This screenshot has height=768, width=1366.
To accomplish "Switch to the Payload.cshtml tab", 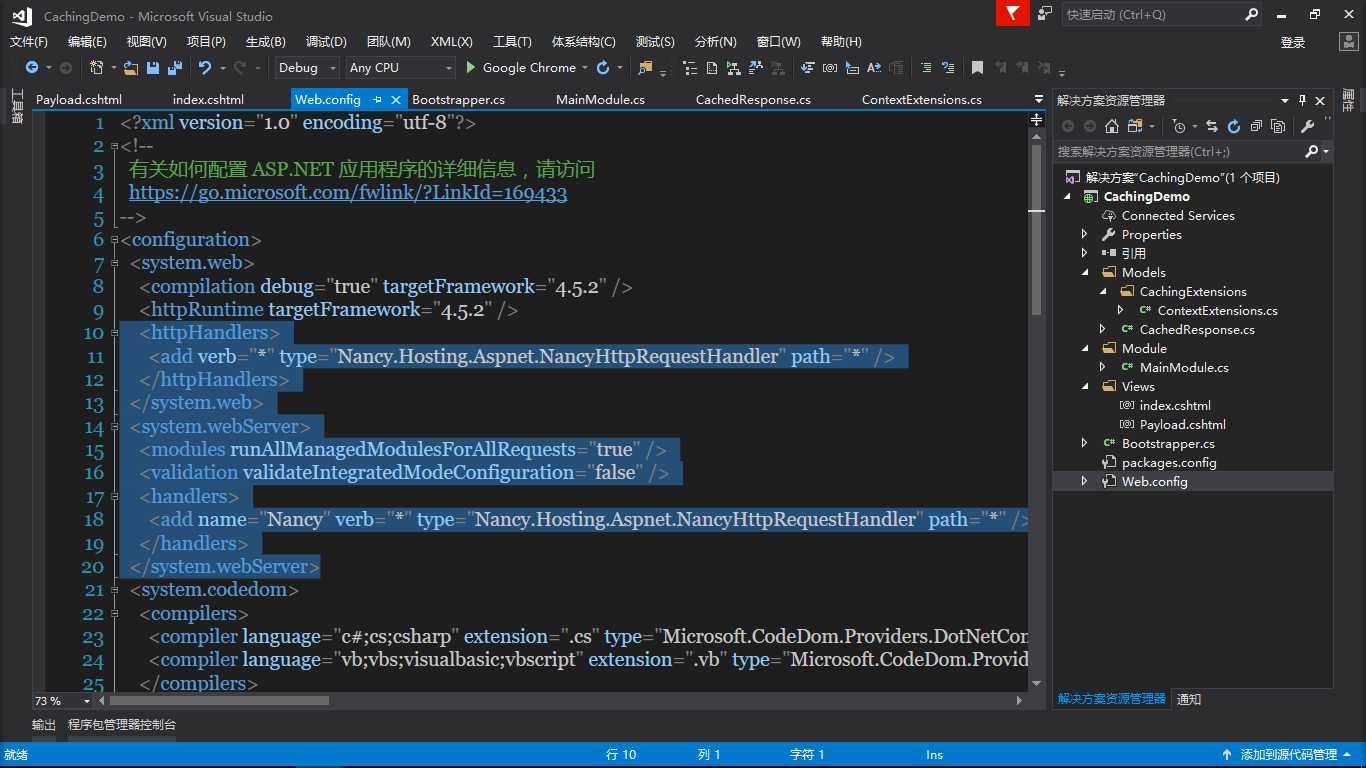I will pyautogui.click(x=79, y=100).
